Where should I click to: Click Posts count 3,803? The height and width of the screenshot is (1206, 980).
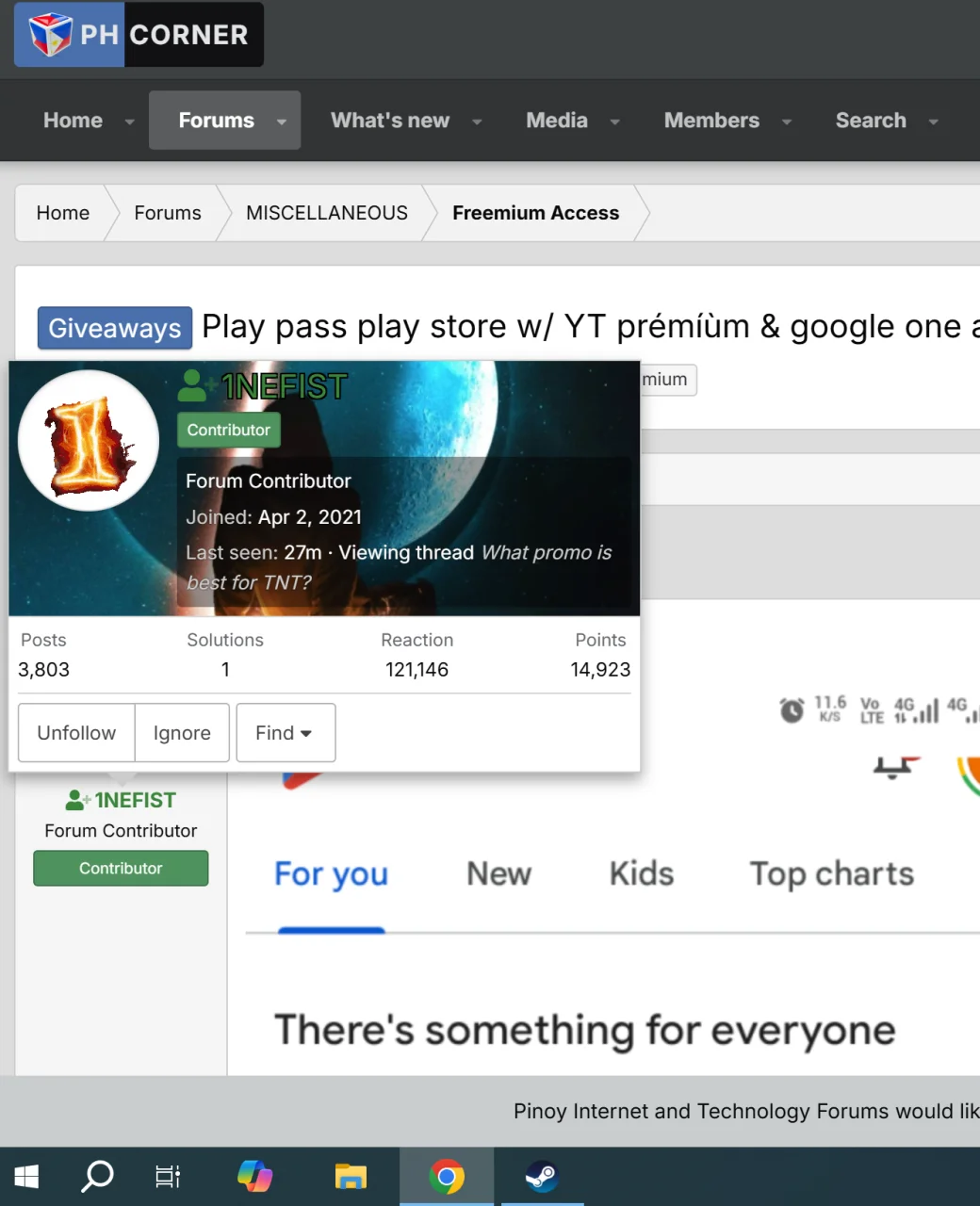coord(43,670)
